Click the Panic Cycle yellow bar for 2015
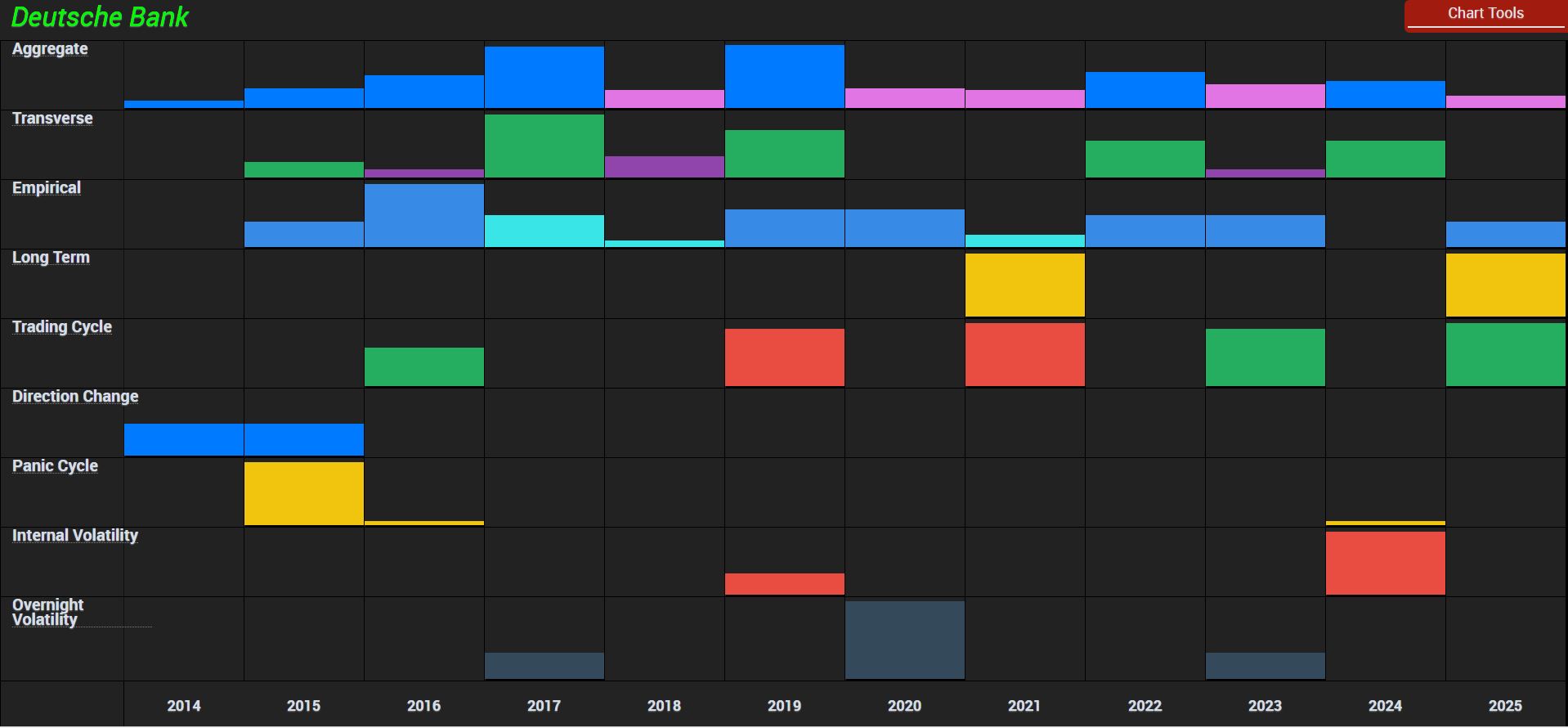The image size is (1568, 728). (x=304, y=493)
